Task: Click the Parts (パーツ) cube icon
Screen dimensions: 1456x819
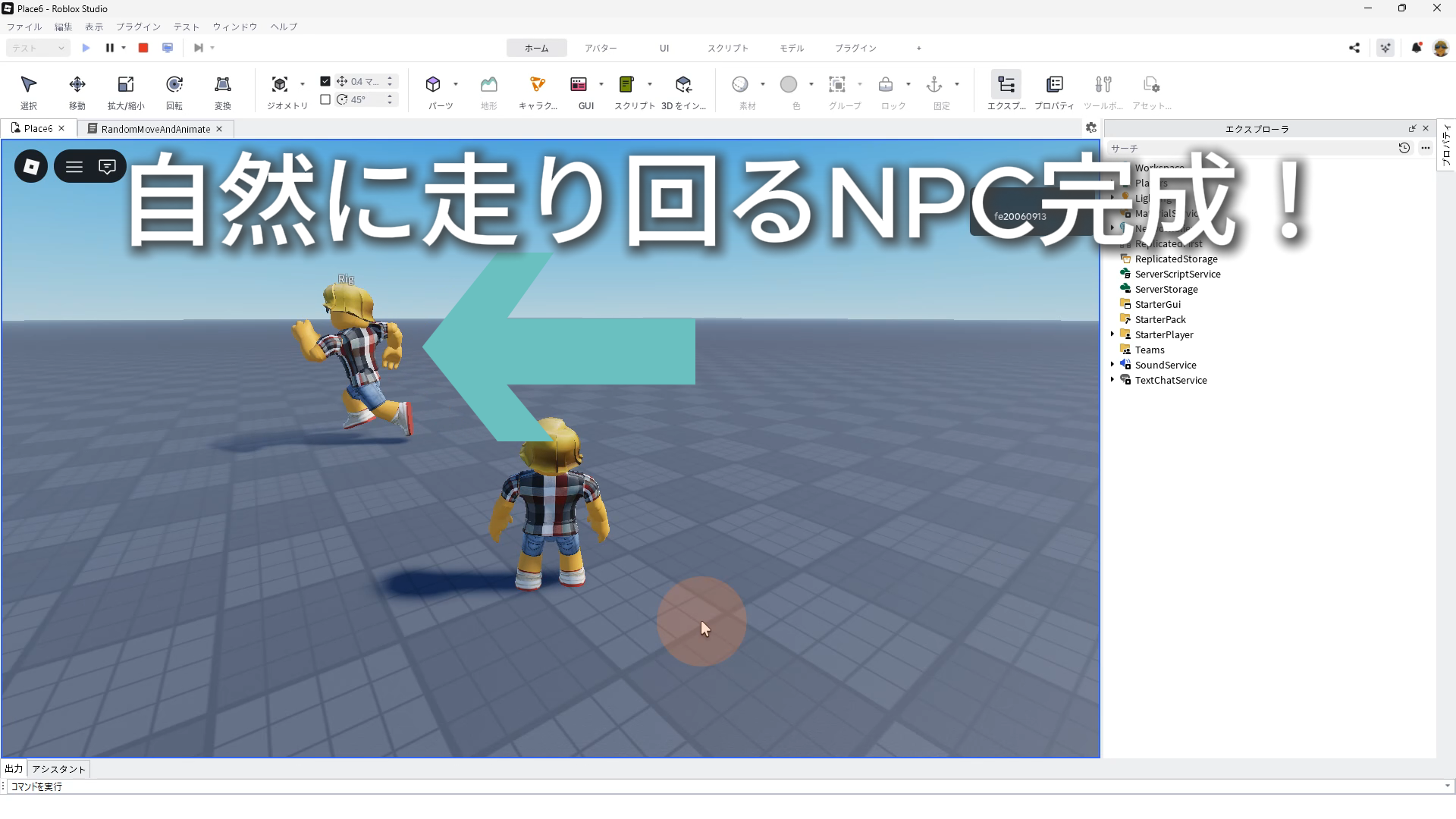Action: pos(433,84)
